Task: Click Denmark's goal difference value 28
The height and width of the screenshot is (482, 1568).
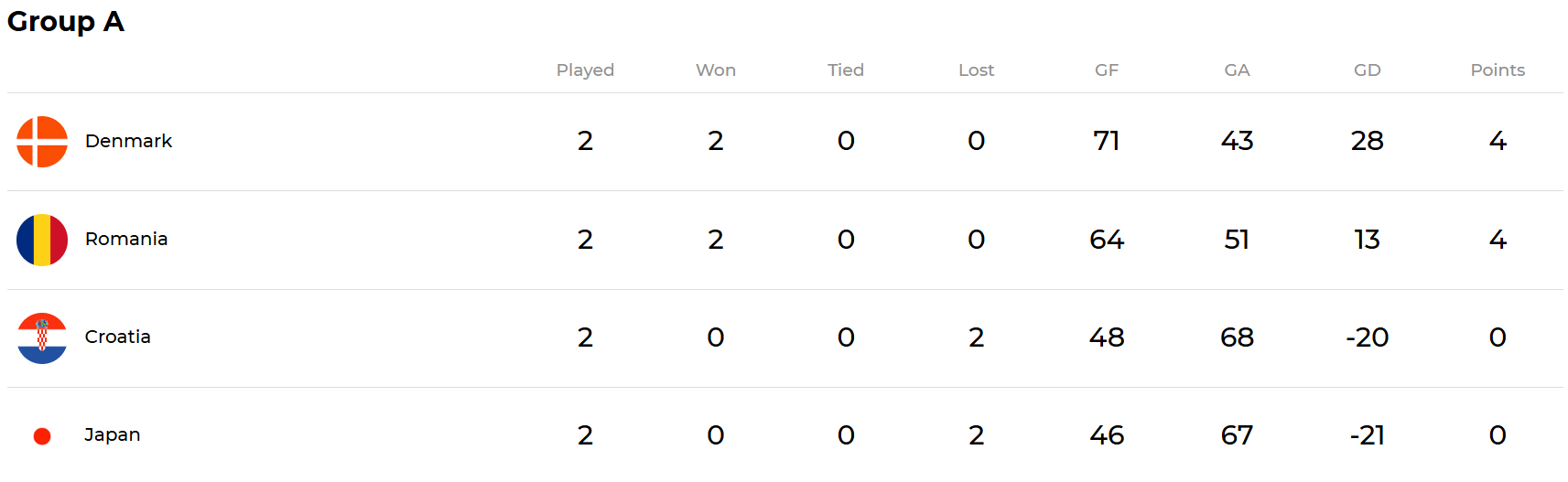Action: click(1368, 141)
